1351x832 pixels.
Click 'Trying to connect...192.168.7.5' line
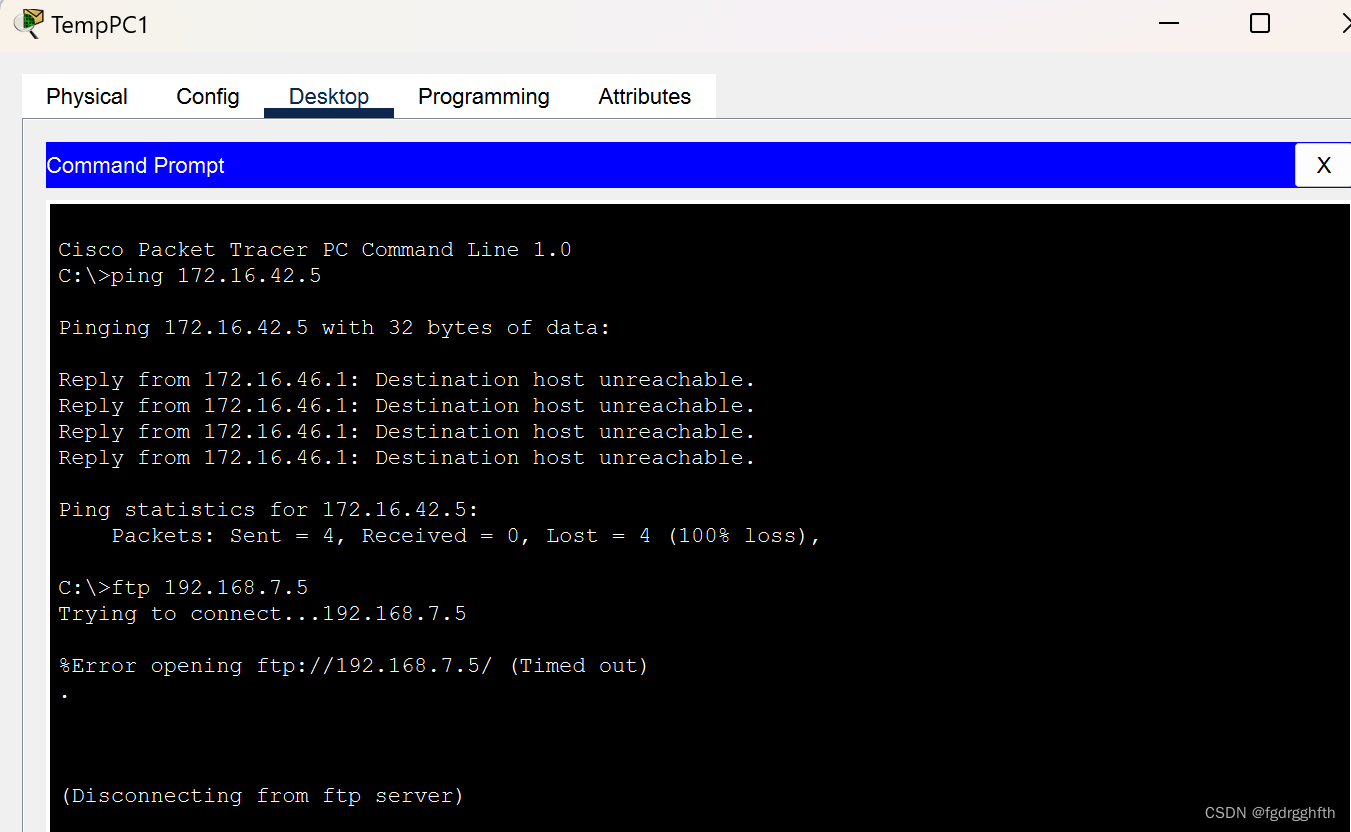coord(262,614)
